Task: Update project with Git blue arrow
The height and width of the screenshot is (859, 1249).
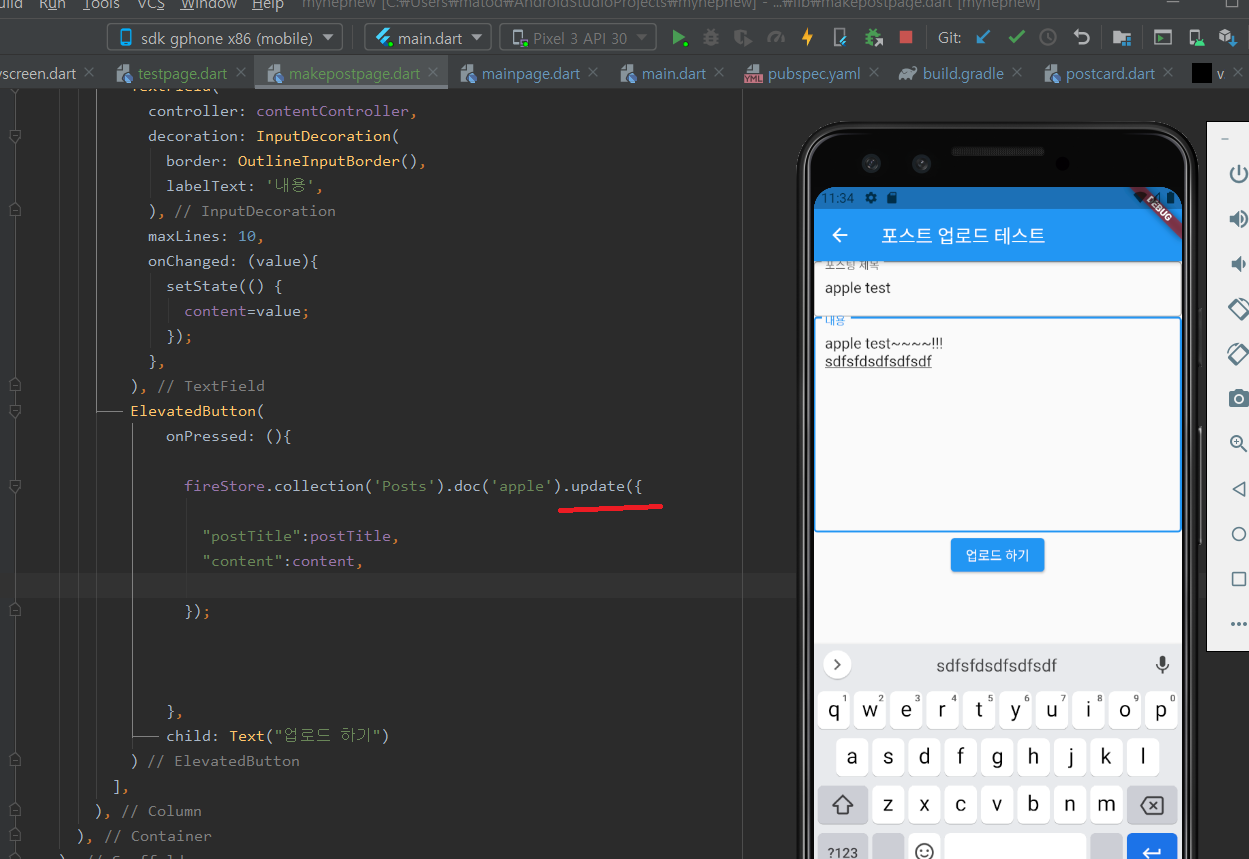Action: 983,38
